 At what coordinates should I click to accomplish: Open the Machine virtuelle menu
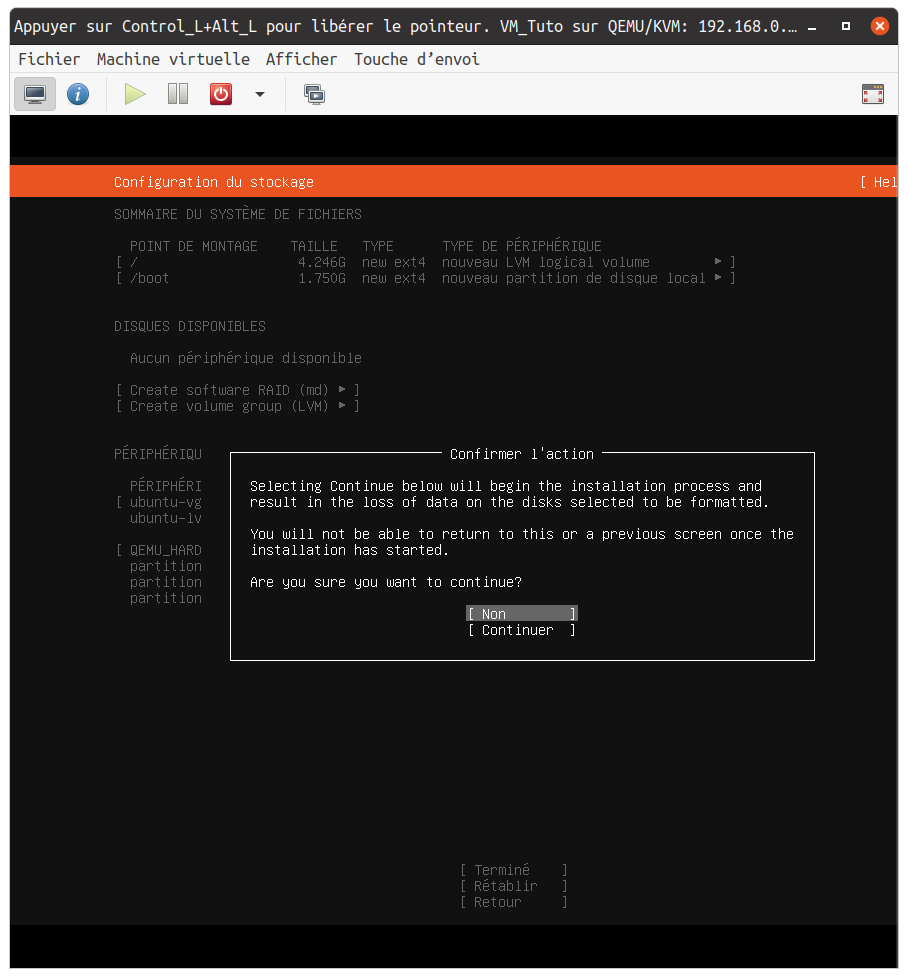pyautogui.click(x=173, y=59)
